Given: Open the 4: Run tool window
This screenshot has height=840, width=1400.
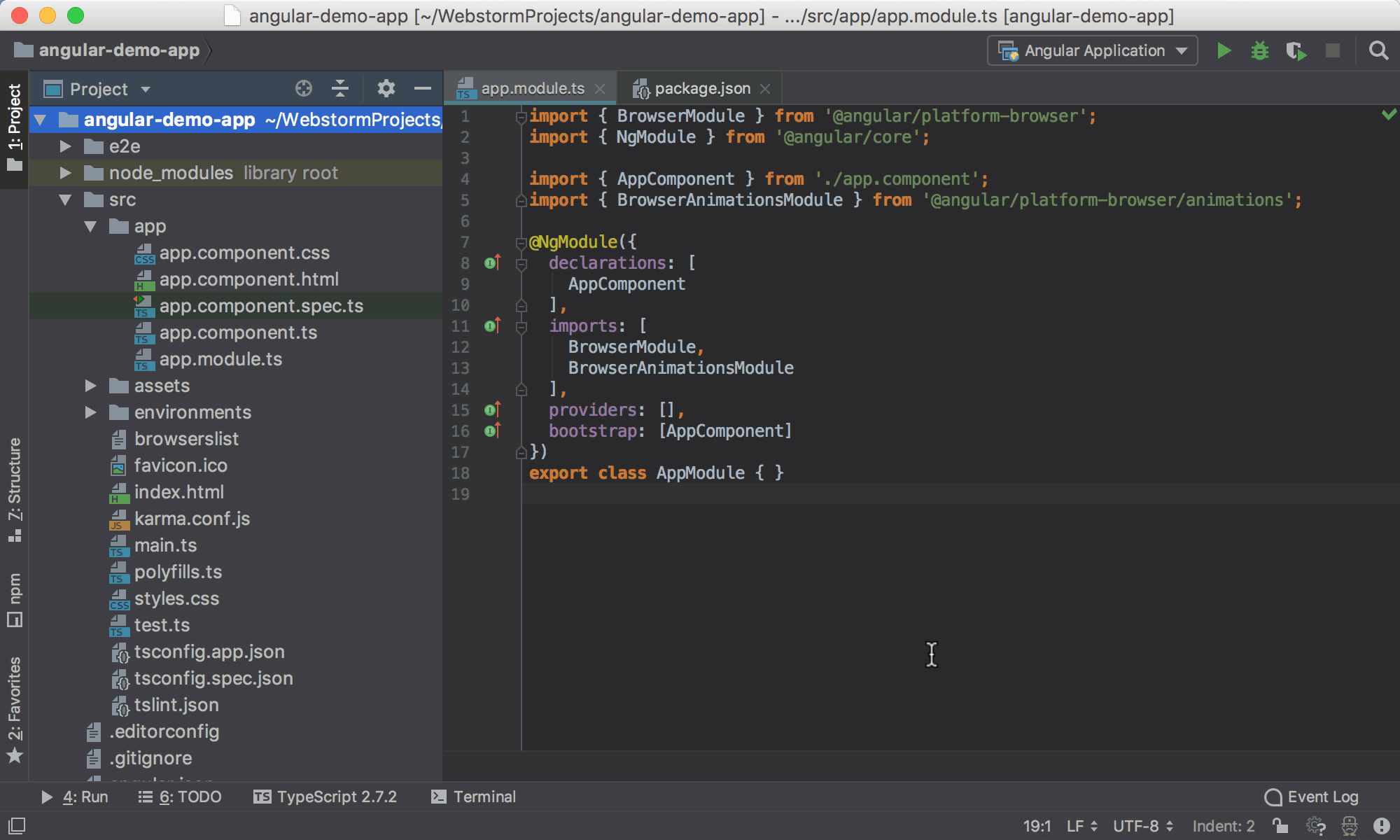Looking at the screenshot, I should click(74, 797).
